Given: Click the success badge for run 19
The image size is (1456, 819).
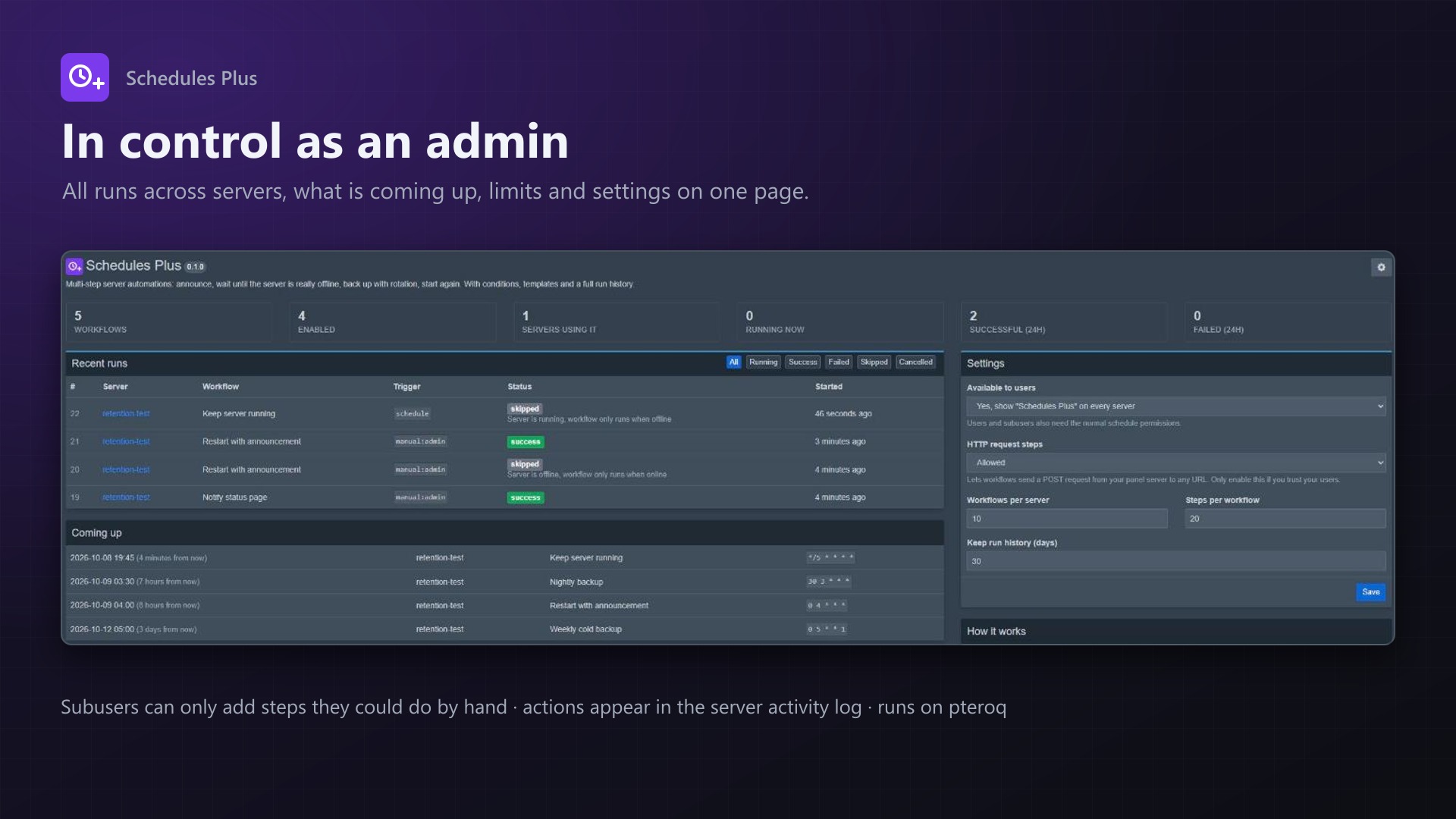Looking at the screenshot, I should [526, 498].
